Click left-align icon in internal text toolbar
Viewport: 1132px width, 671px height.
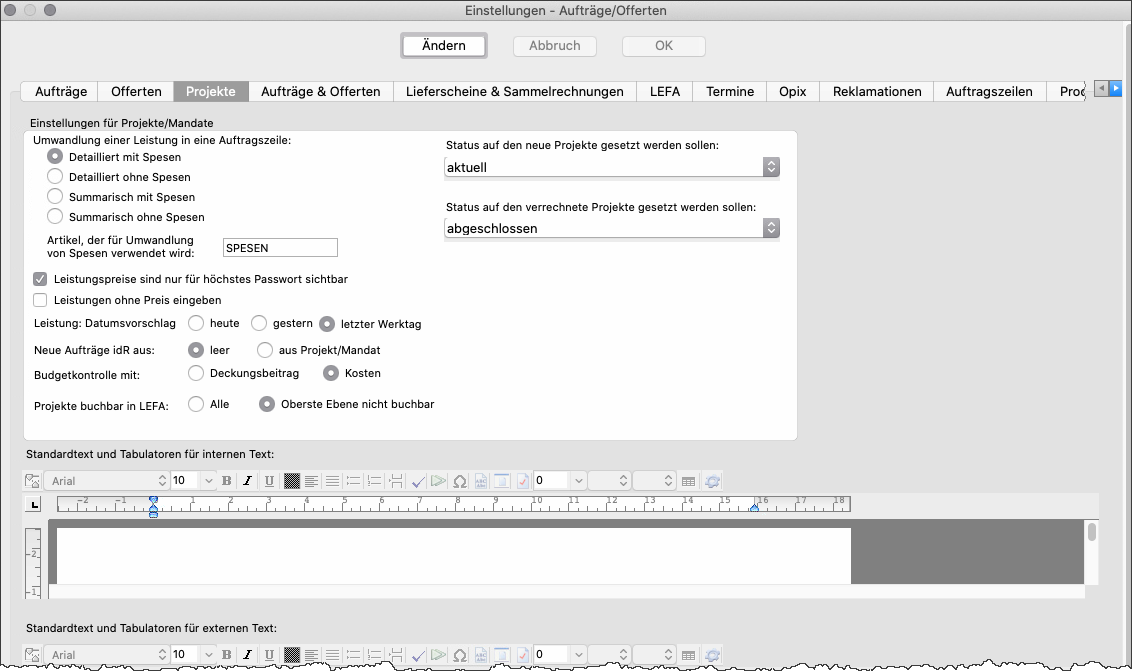312,481
